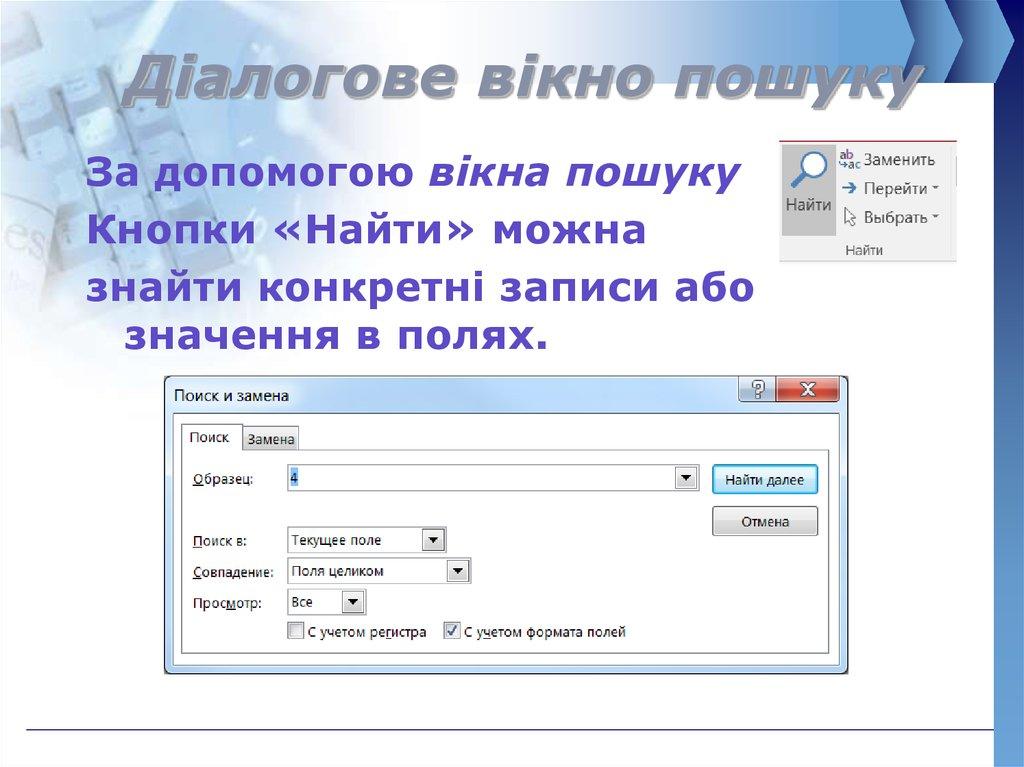
Task: Click the Выбрать cursor icon
Action: tap(848, 213)
